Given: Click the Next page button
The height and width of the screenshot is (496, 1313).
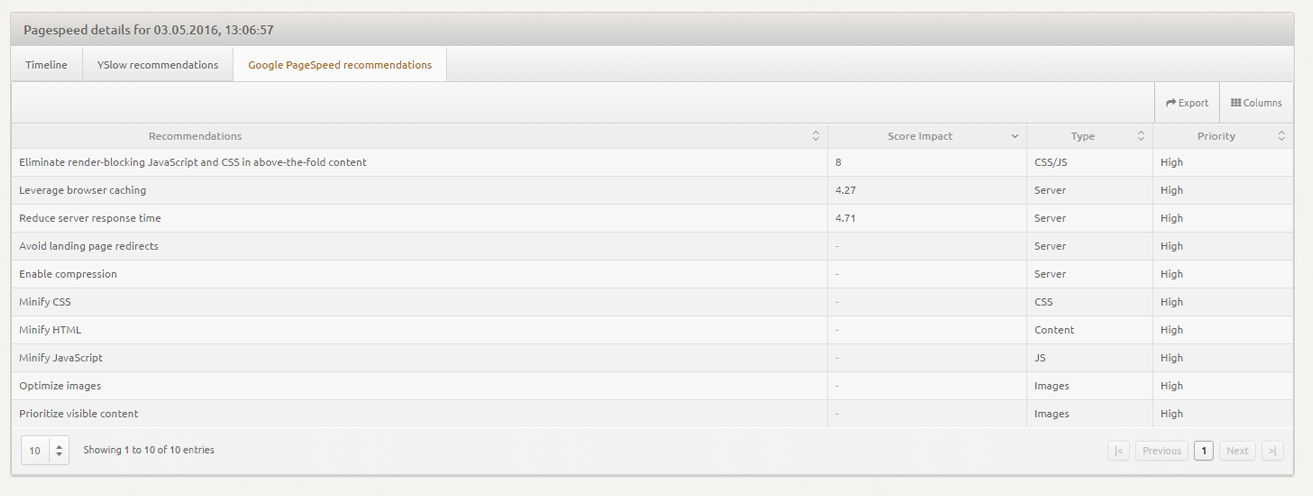Looking at the screenshot, I should pyautogui.click(x=1237, y=451).
